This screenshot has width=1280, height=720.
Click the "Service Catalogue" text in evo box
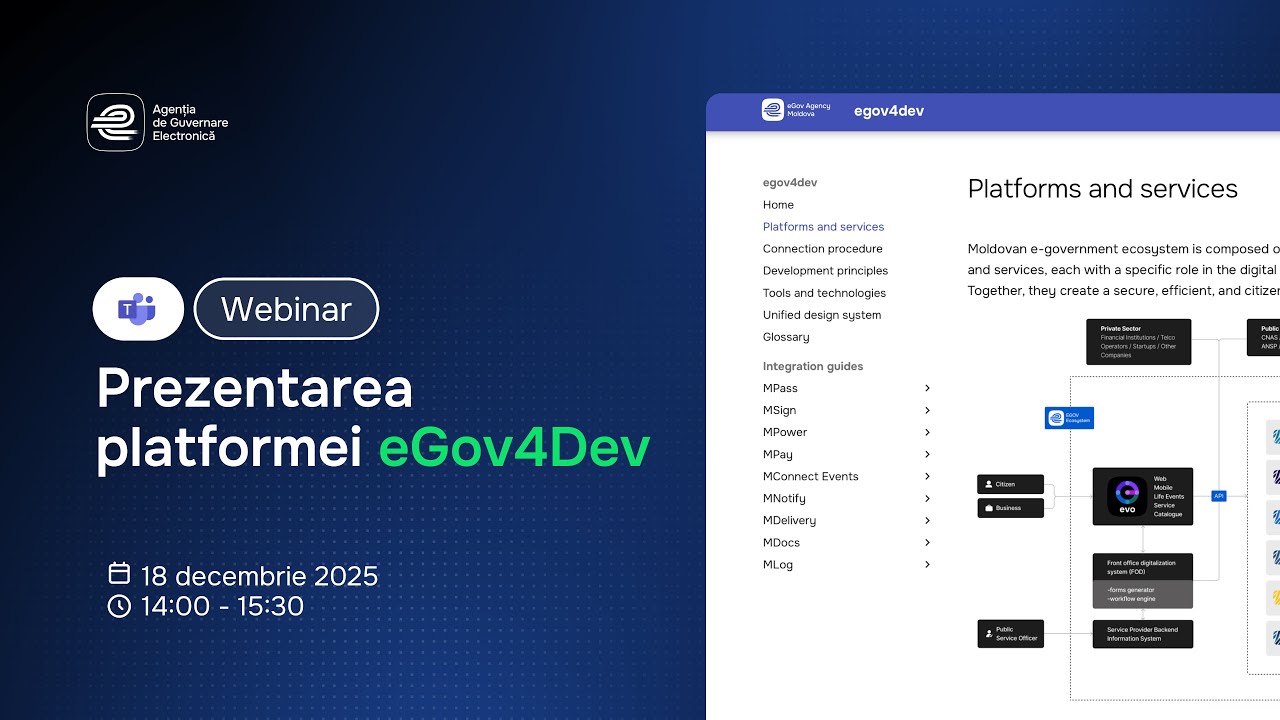(x=1168, y=510)
